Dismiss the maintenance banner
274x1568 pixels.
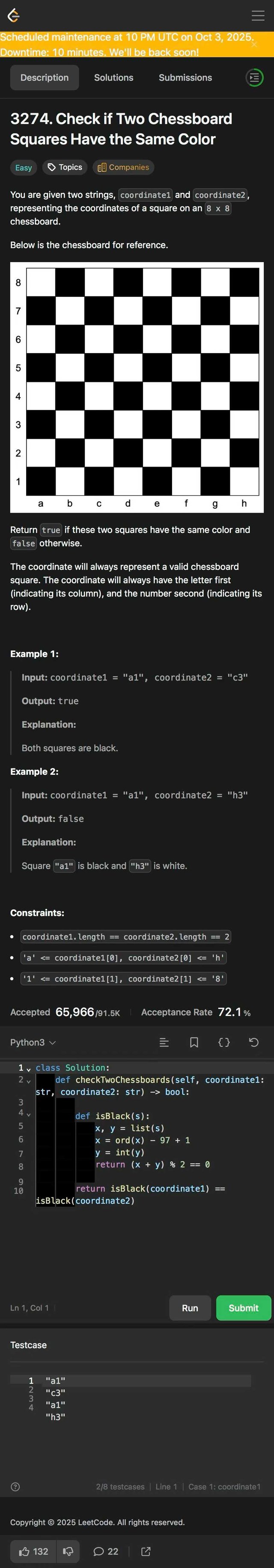pos(254,44)
